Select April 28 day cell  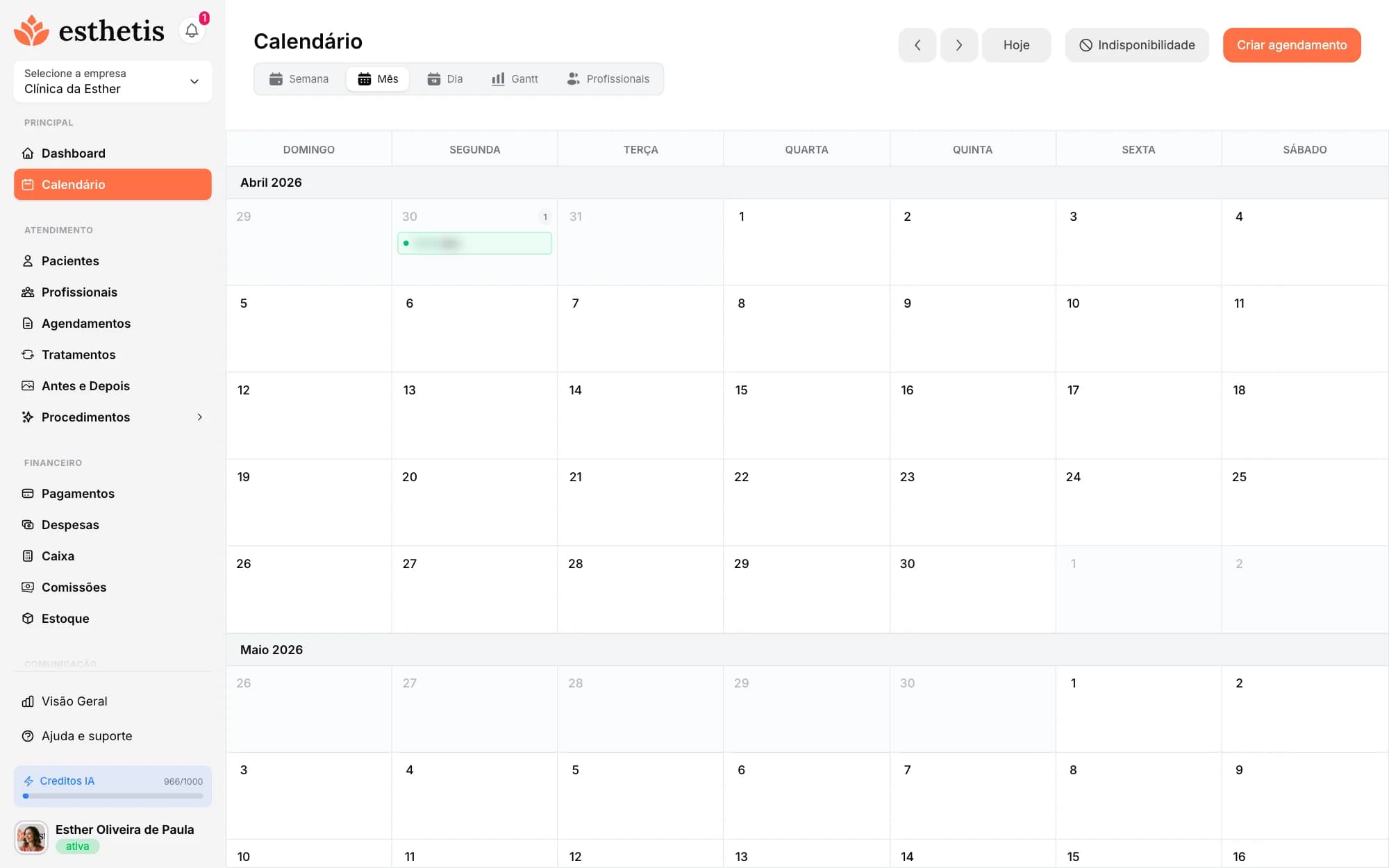click(640, 589)
